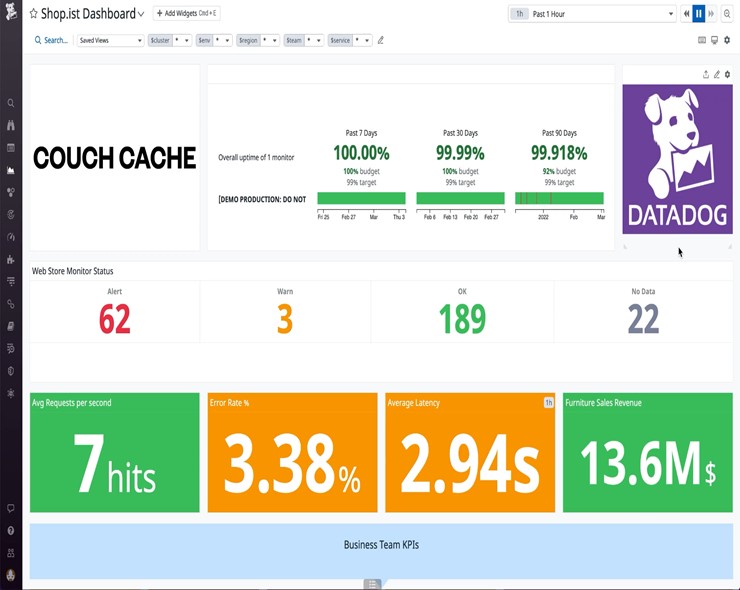Open the Team icon in the sidebar

pos(11,553)
